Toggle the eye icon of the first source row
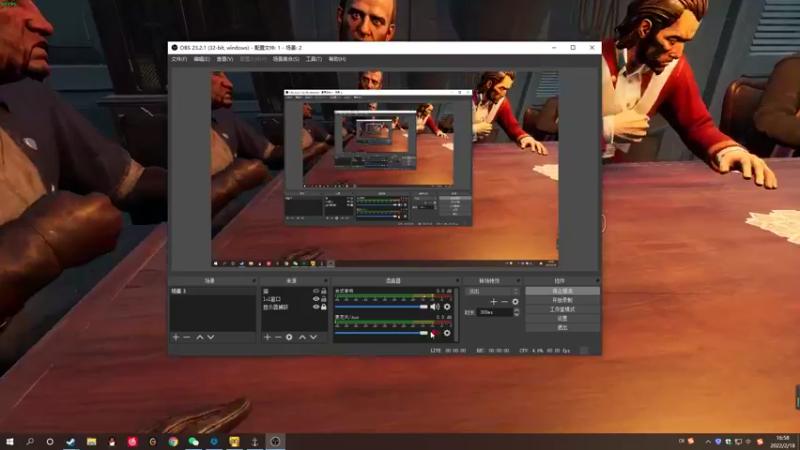This screenshot has height=450, width=800. tap(316, 291)
